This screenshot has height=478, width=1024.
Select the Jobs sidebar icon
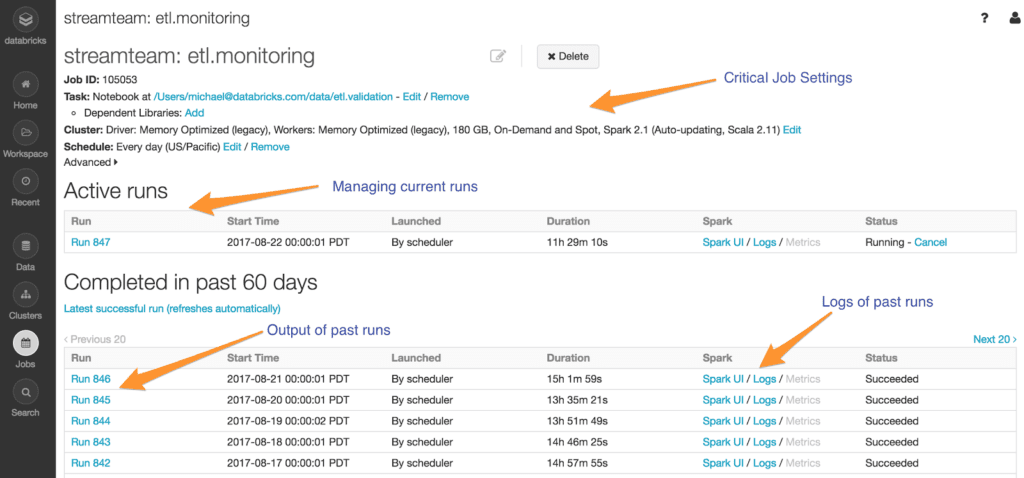[x=26, y=343]
